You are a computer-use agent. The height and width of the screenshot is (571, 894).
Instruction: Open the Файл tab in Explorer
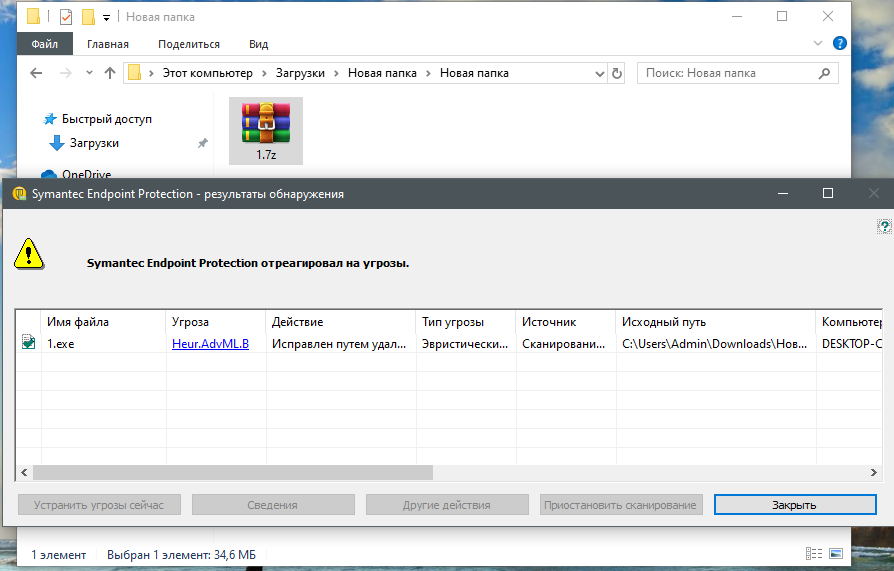45,44
